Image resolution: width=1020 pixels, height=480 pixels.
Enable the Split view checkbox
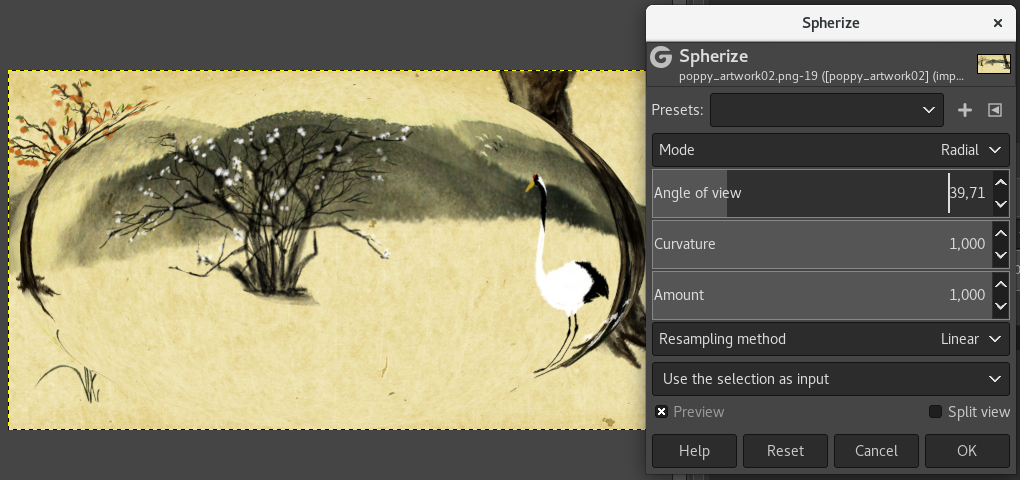click(935, 412)
